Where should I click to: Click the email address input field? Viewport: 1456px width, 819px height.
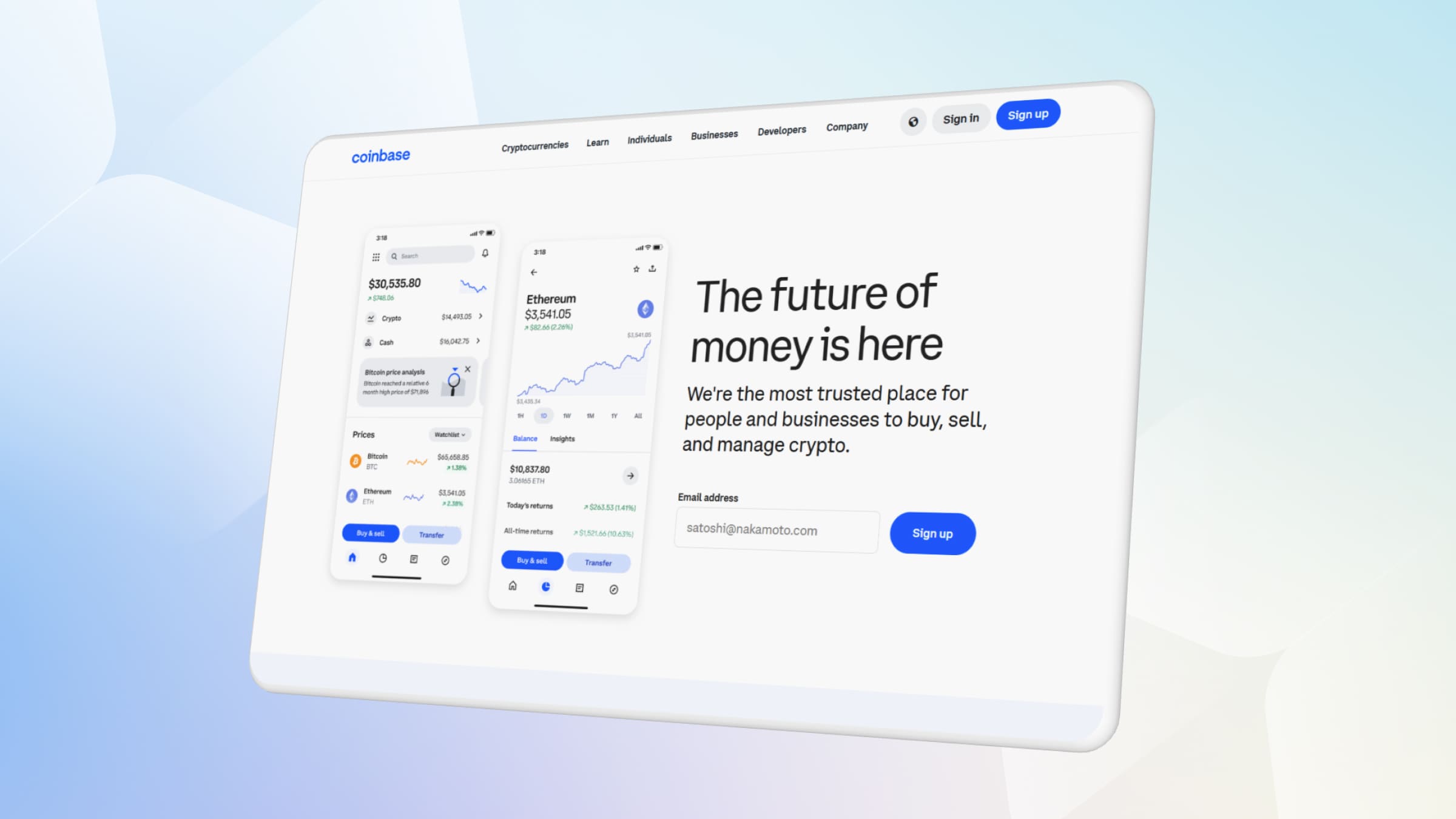pyautogui.click(x=776, y=530)
